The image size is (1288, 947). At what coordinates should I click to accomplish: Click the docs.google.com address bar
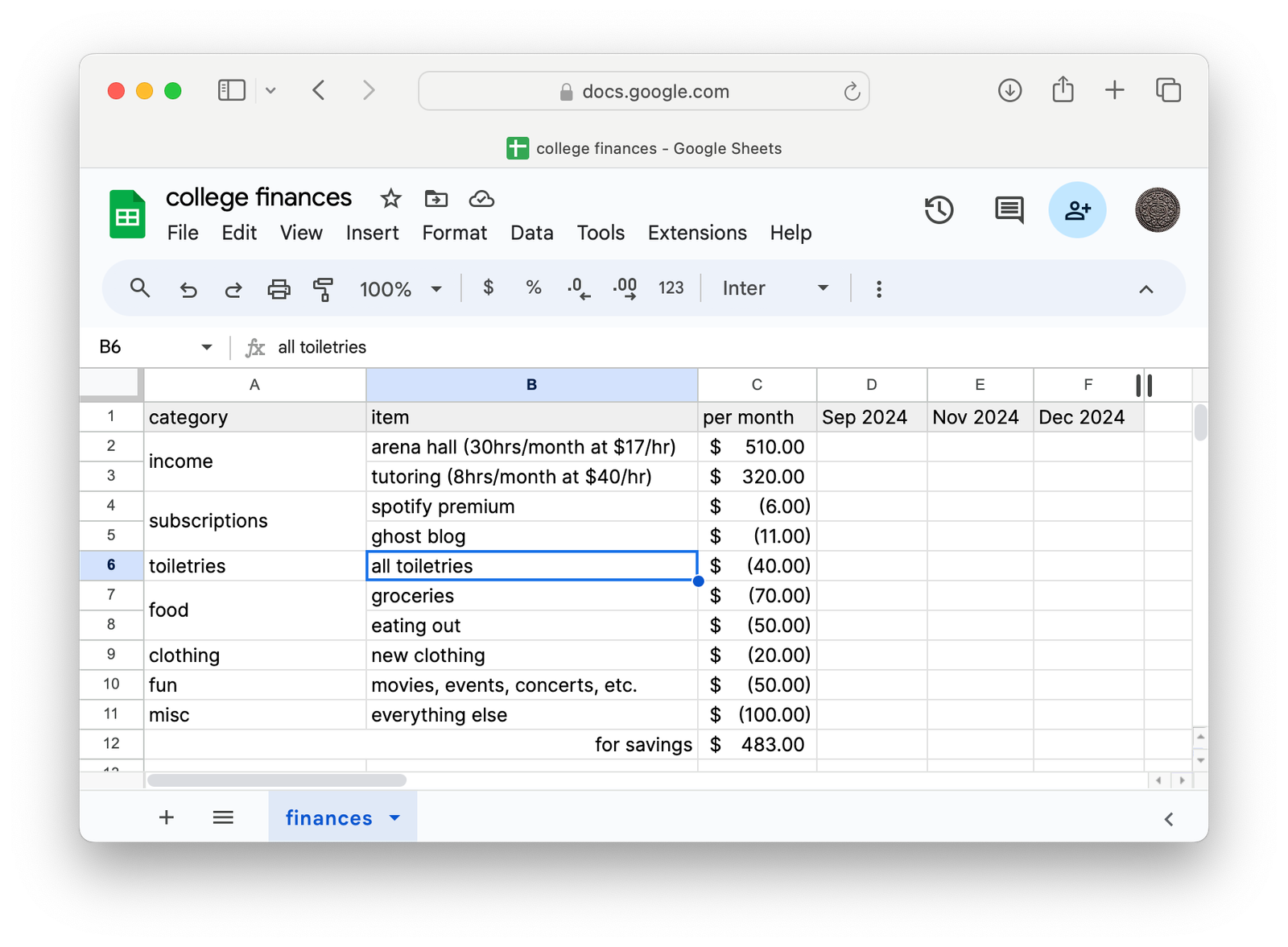click(643, 91)
